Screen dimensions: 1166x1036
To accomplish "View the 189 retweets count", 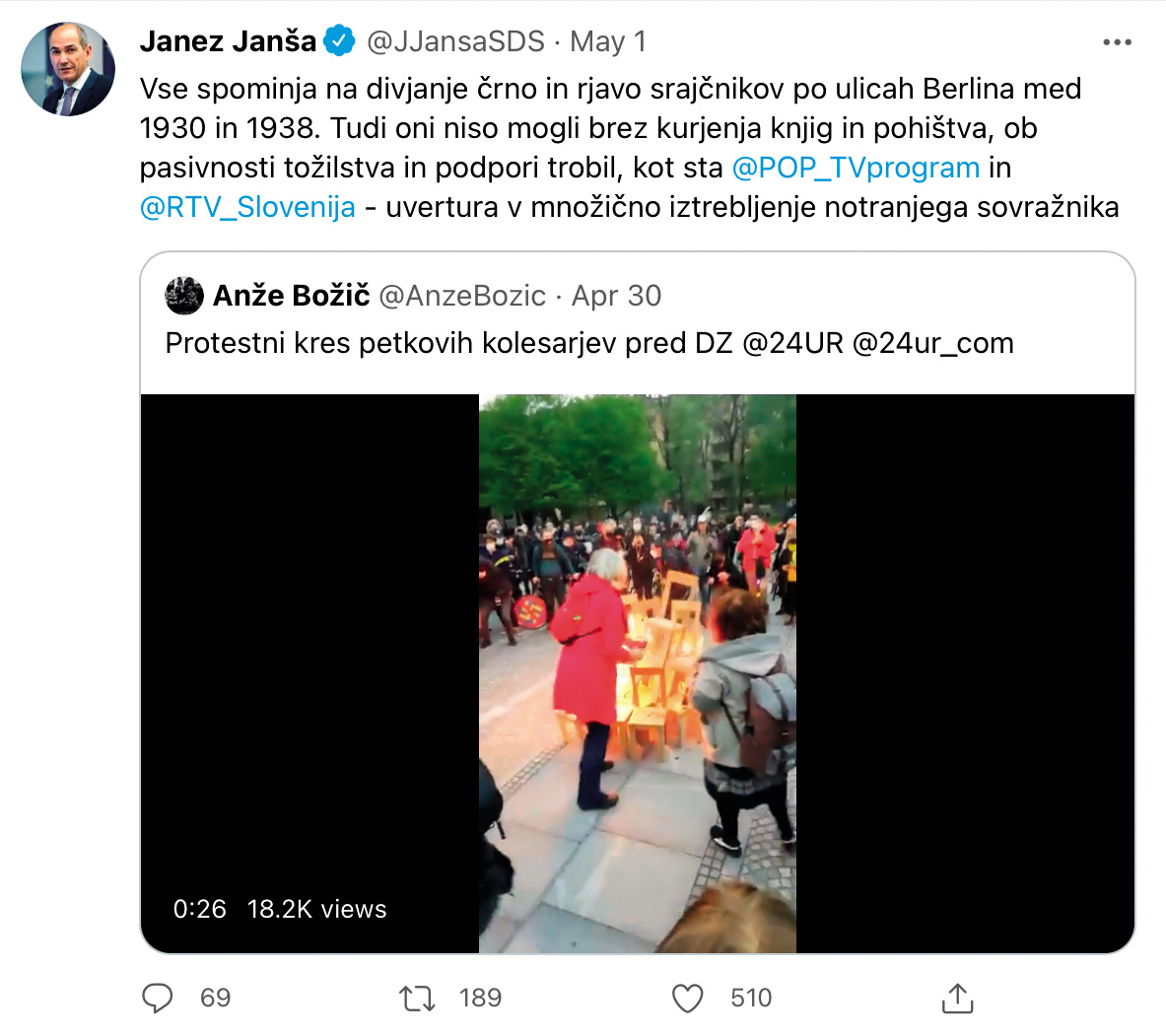I will [x=480, y=999].
